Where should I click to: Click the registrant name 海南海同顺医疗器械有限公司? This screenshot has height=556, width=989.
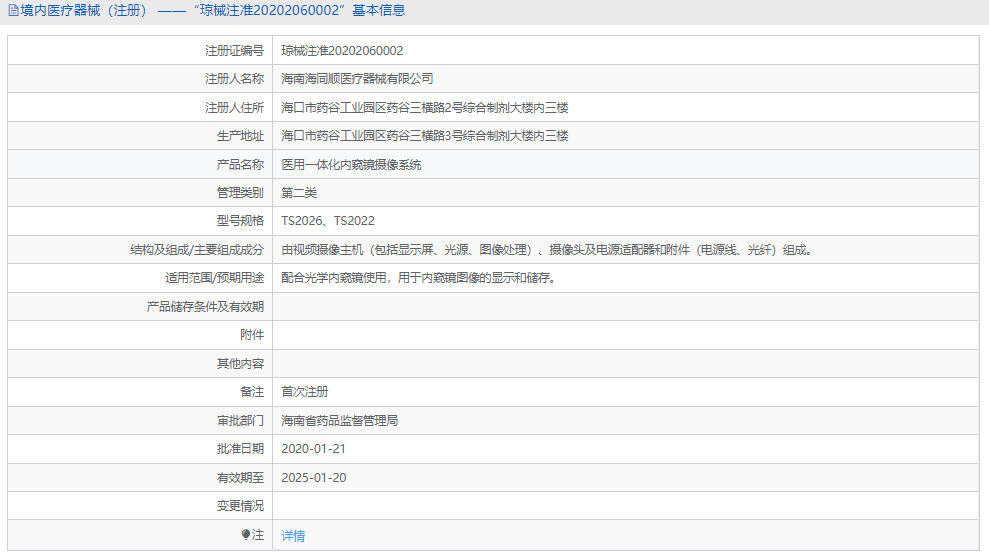point(357,79)
